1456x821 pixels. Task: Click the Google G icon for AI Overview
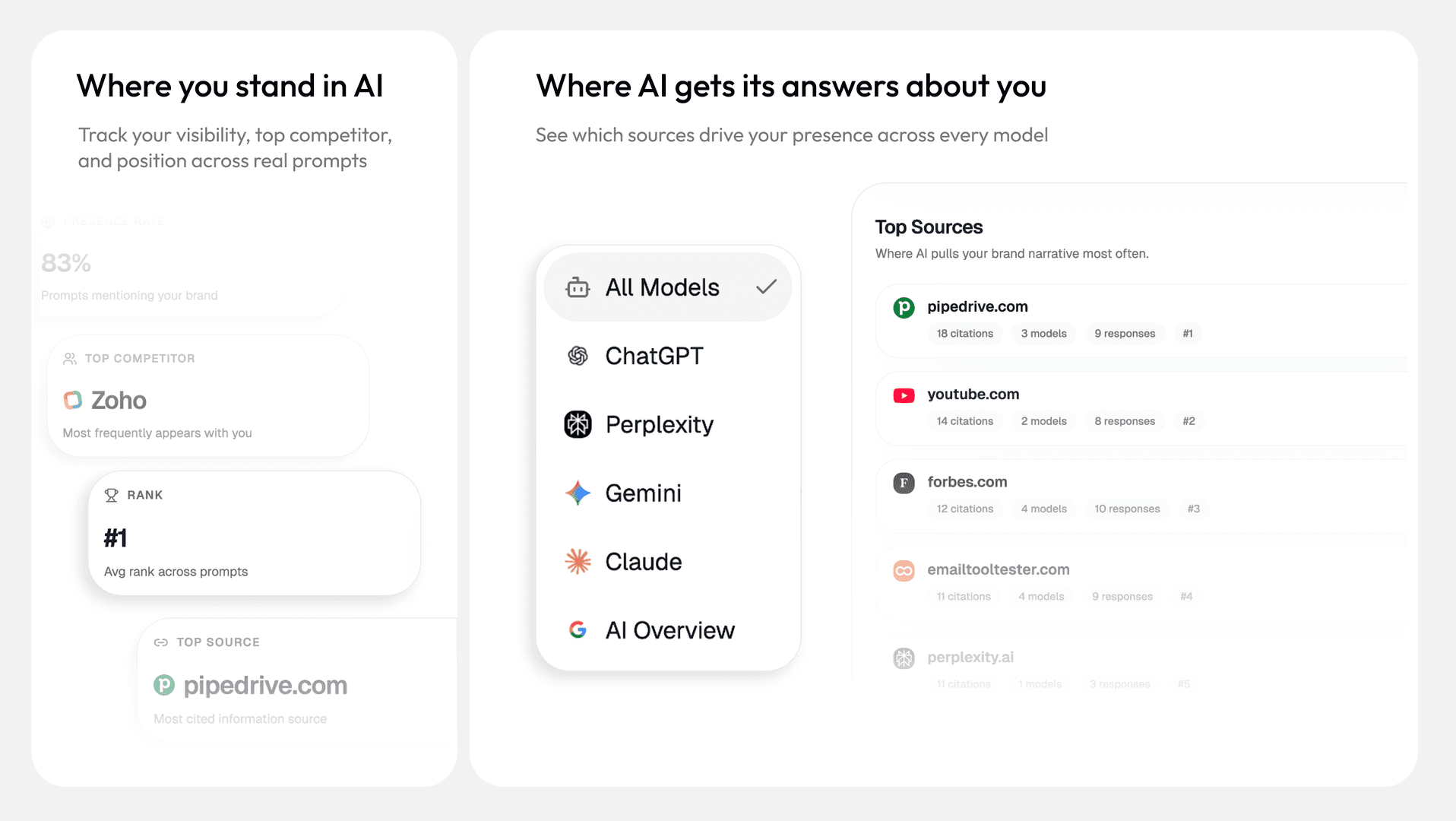[578, 630]
